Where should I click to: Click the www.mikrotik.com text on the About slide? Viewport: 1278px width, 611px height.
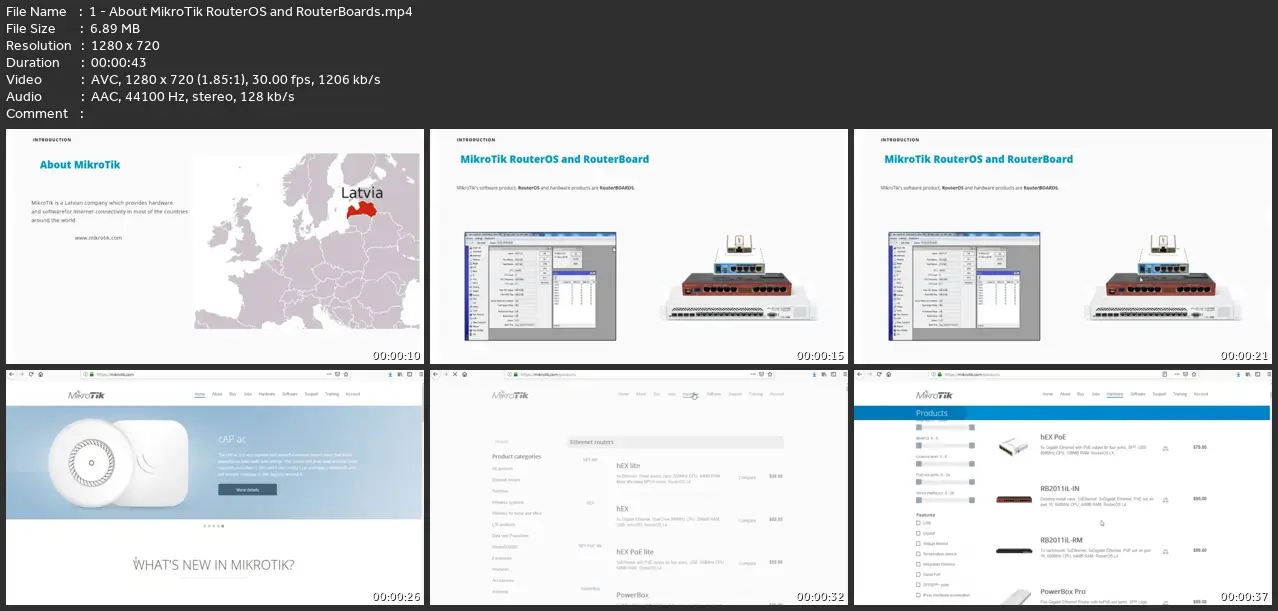(x=98, y=238)
